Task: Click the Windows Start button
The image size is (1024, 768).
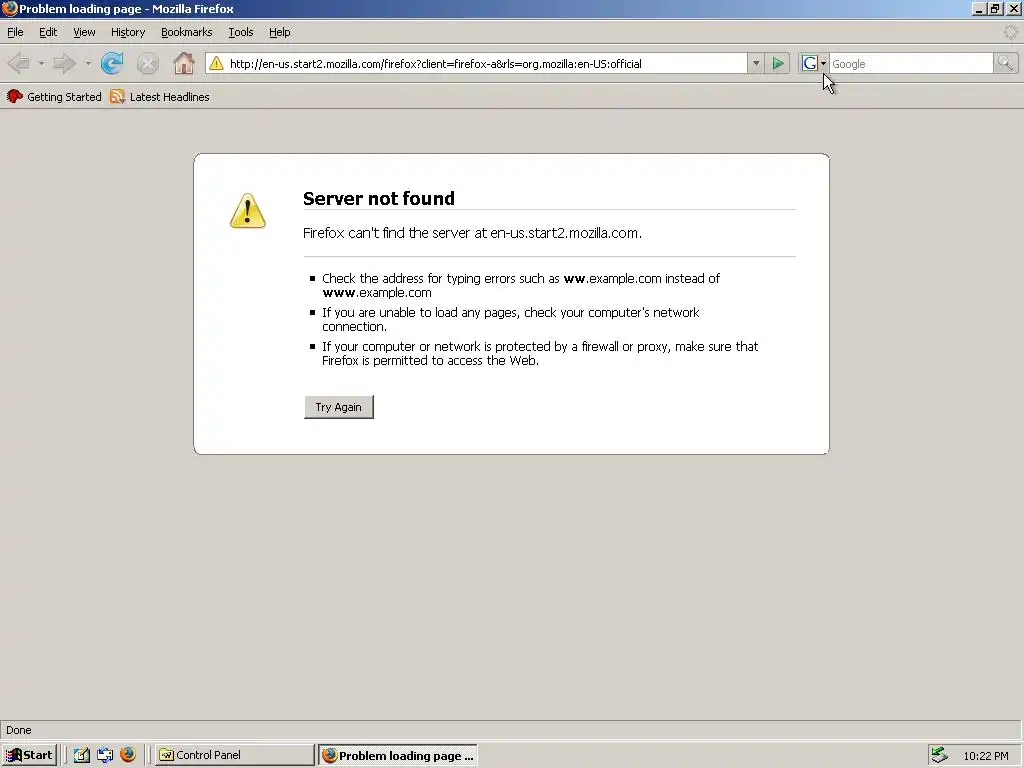Action: [29, 755]
